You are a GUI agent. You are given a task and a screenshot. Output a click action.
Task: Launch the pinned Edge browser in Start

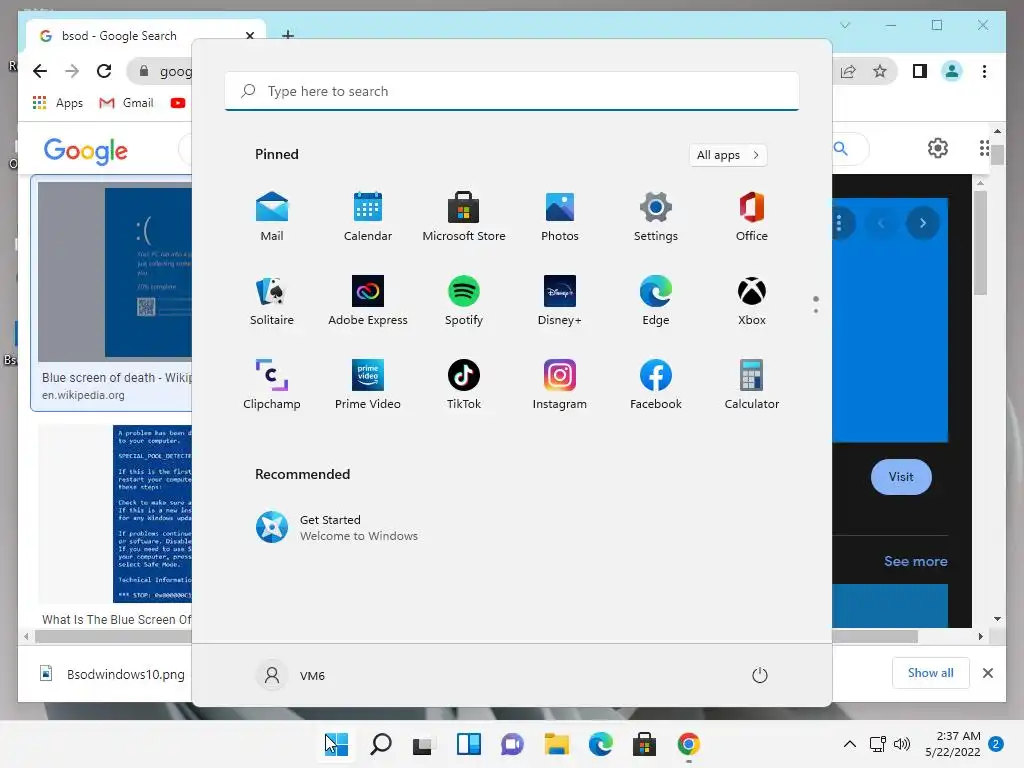coord(656,301)
